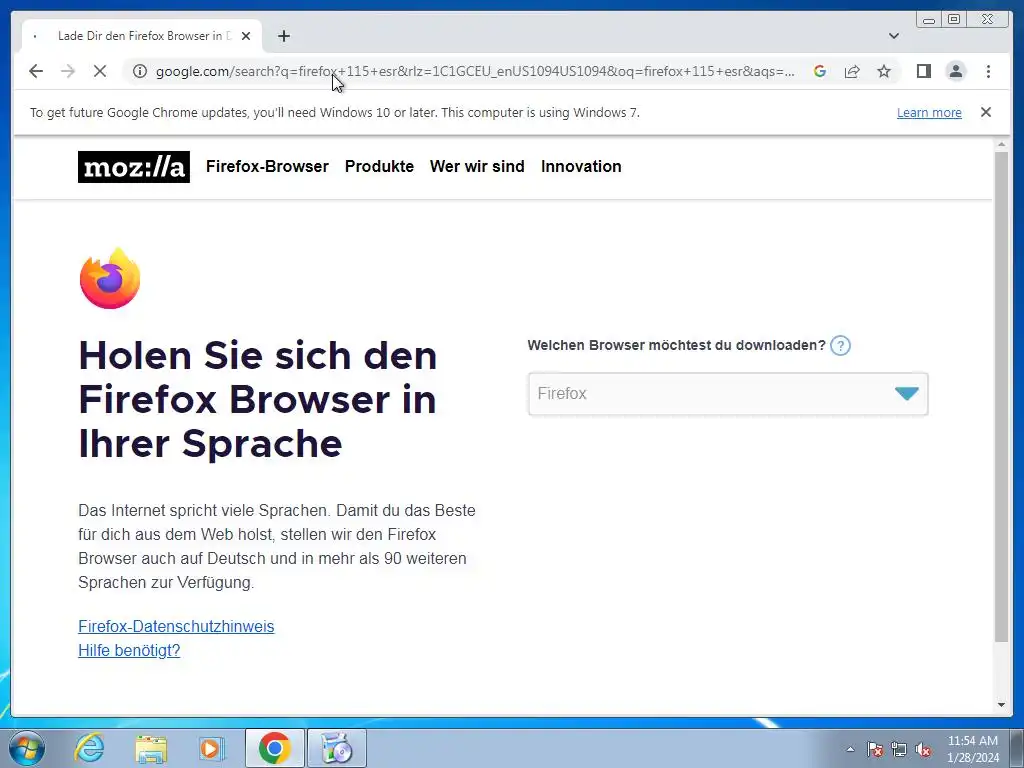Open the Produkte menu
Viewport: 1024px width, 768px height.
379,167
